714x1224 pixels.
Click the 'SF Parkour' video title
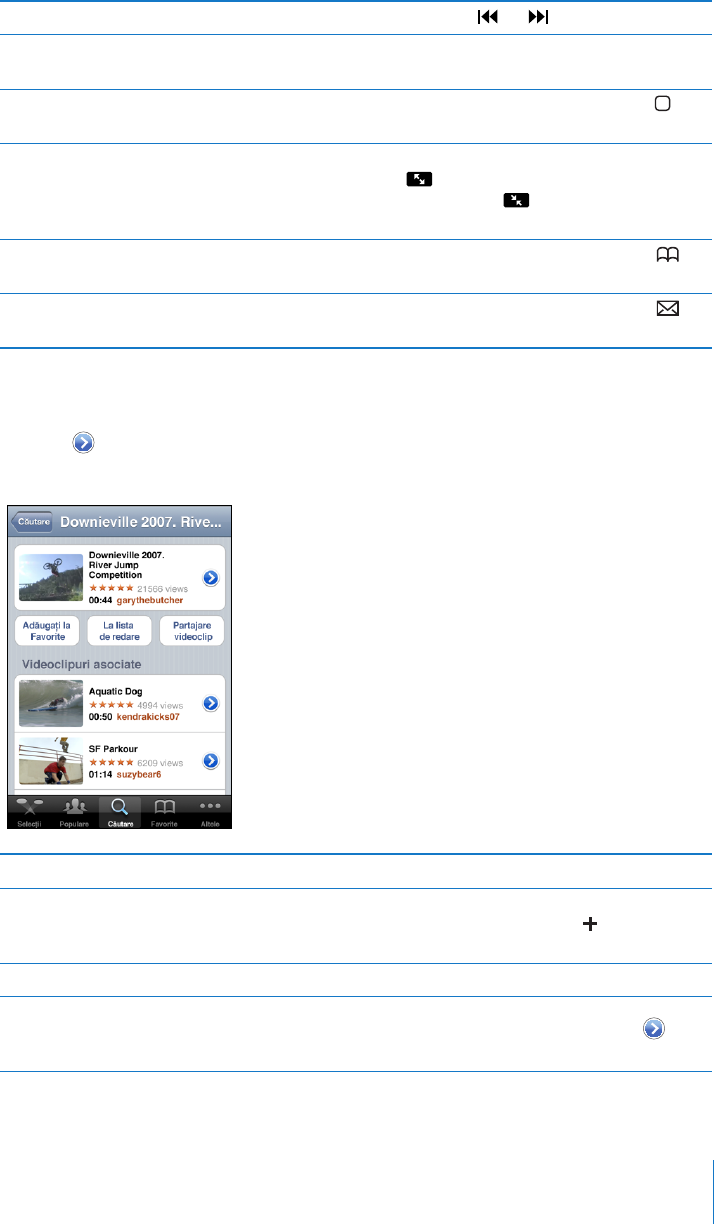coord(115,749)
